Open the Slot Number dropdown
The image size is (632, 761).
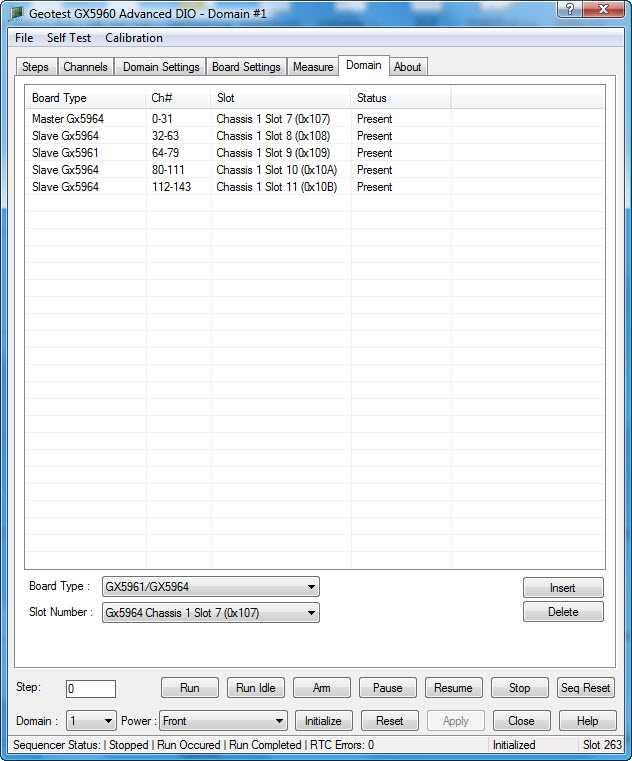211,612
